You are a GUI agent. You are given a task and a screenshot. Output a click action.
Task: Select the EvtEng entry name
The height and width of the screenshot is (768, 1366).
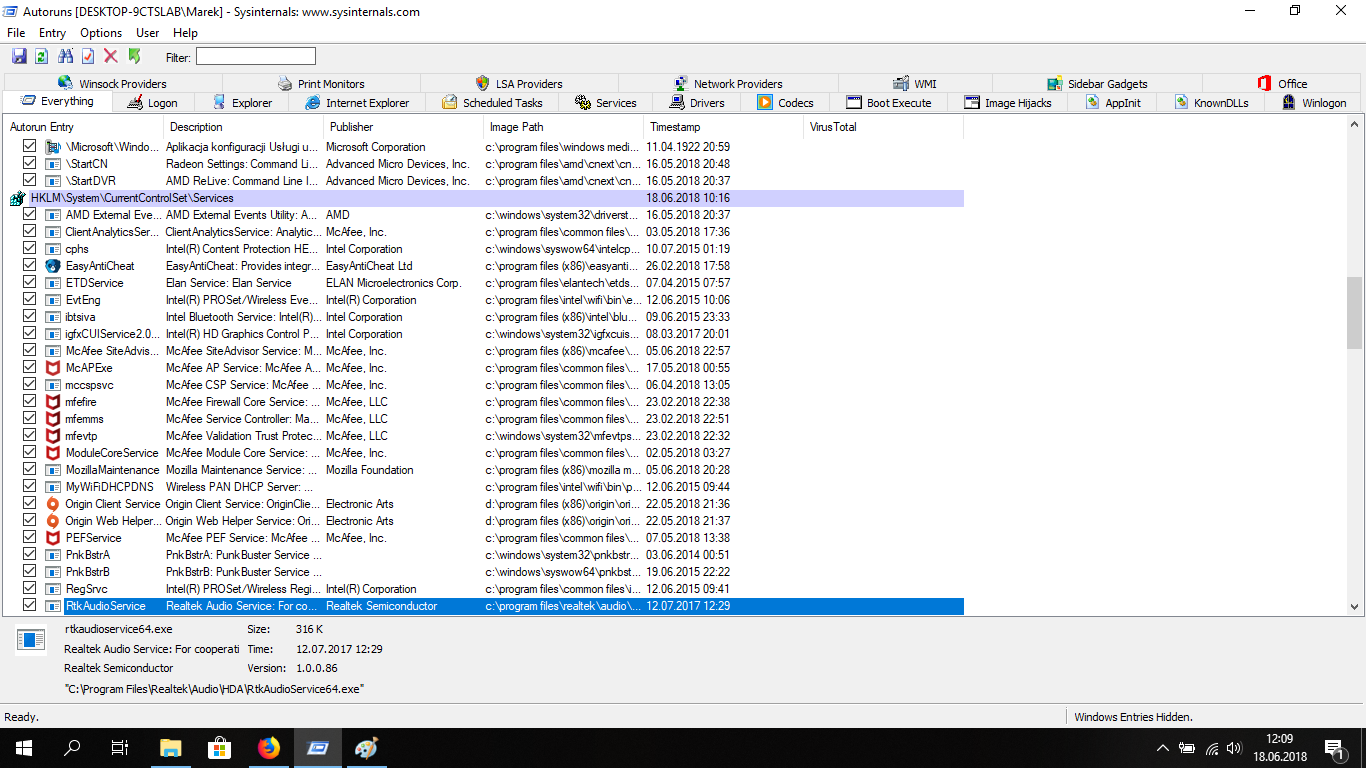tap(83, 300)
